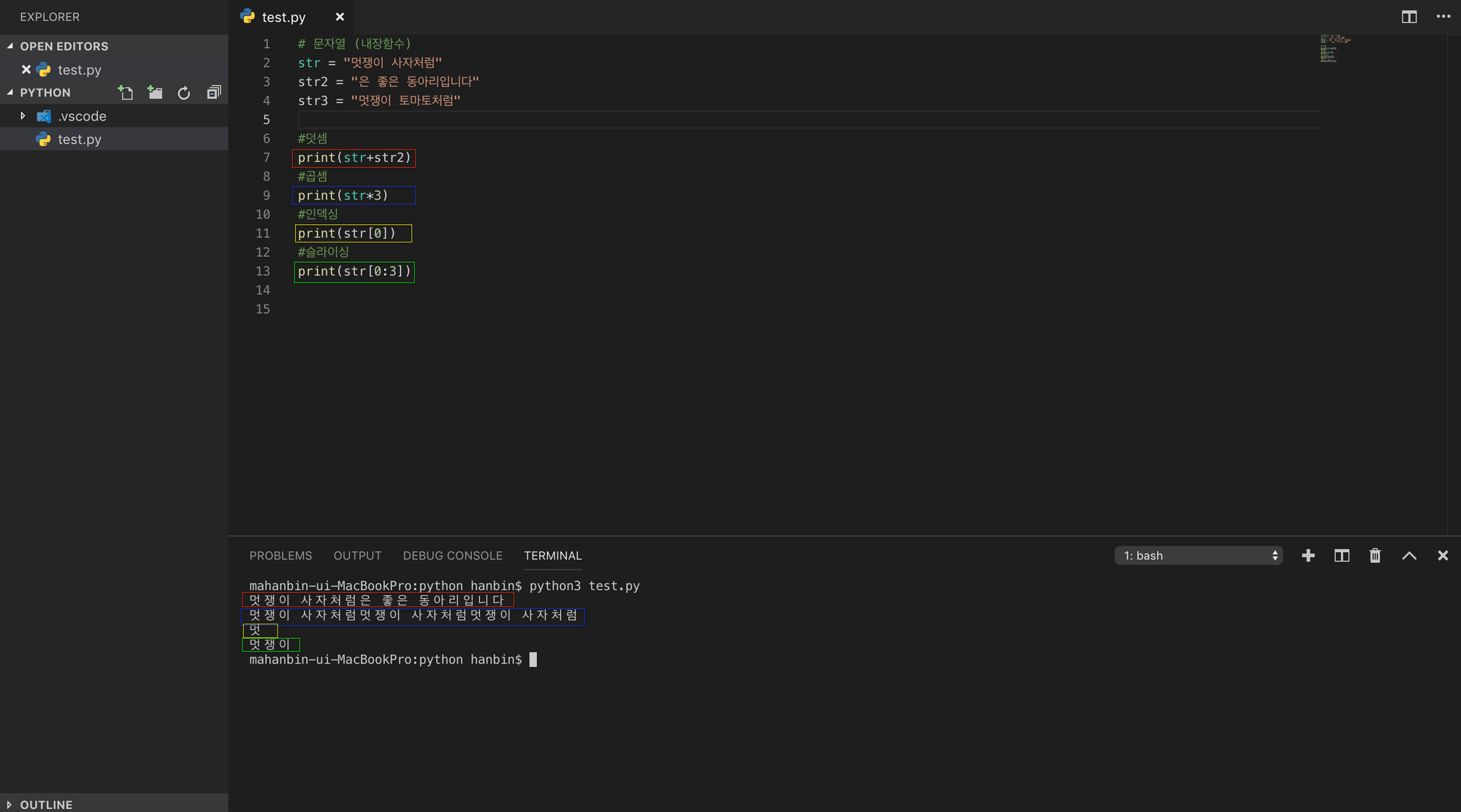Collapse the Open Editors section

[63, 46]
